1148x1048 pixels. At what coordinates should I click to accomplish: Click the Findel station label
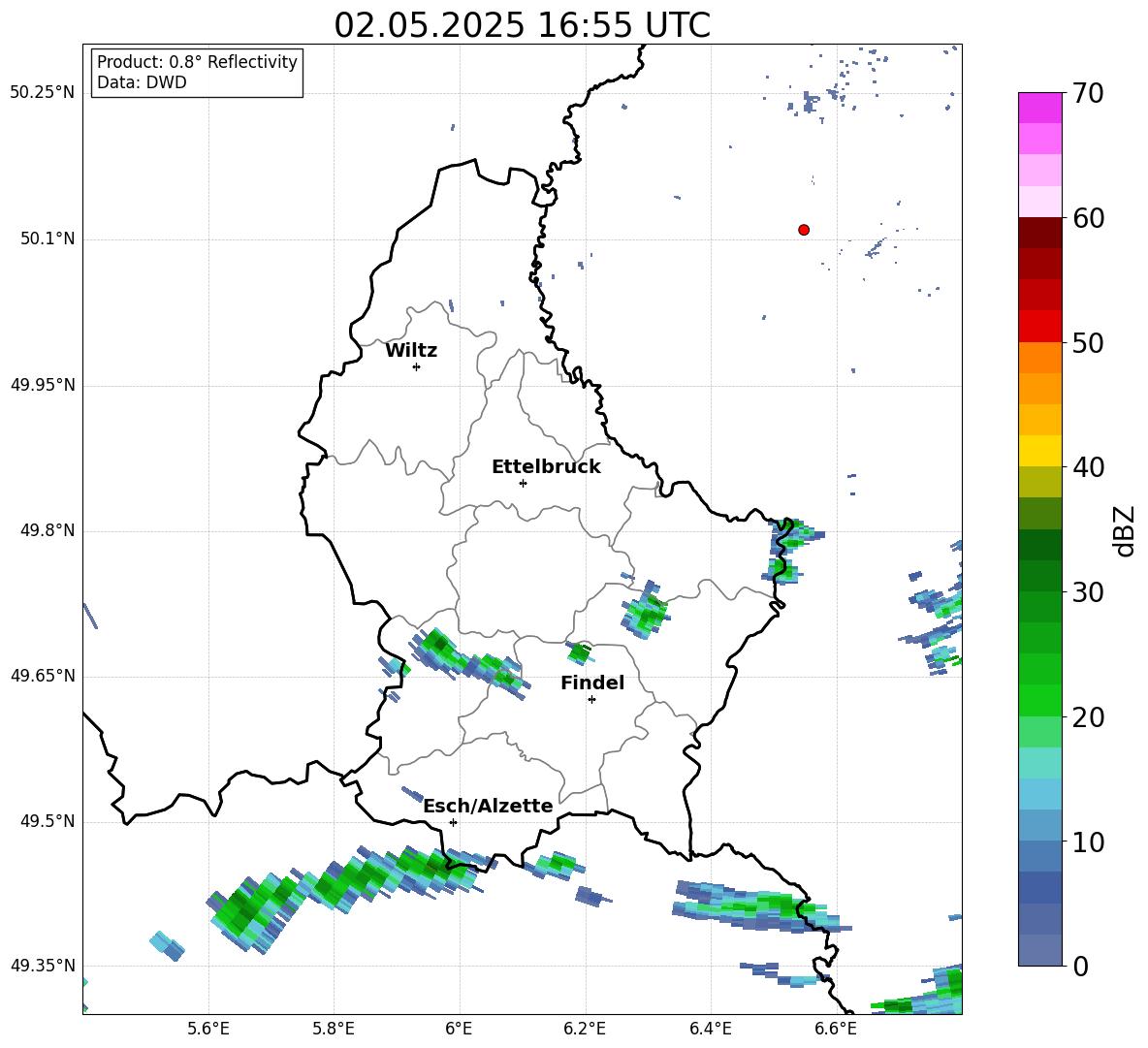(592, 683)
